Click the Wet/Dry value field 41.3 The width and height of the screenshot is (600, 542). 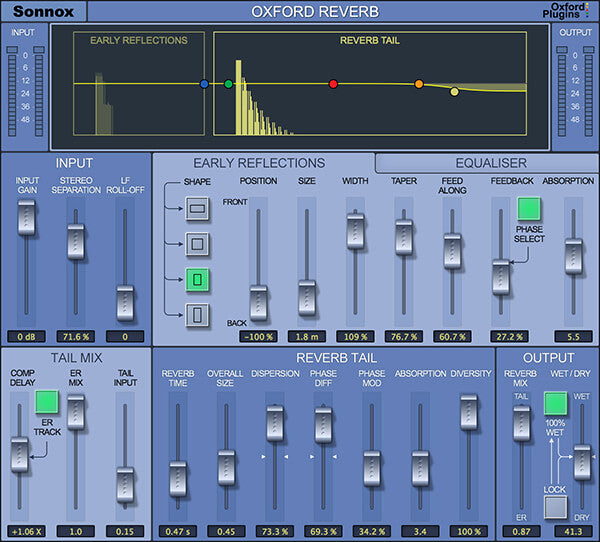(574, 531)
